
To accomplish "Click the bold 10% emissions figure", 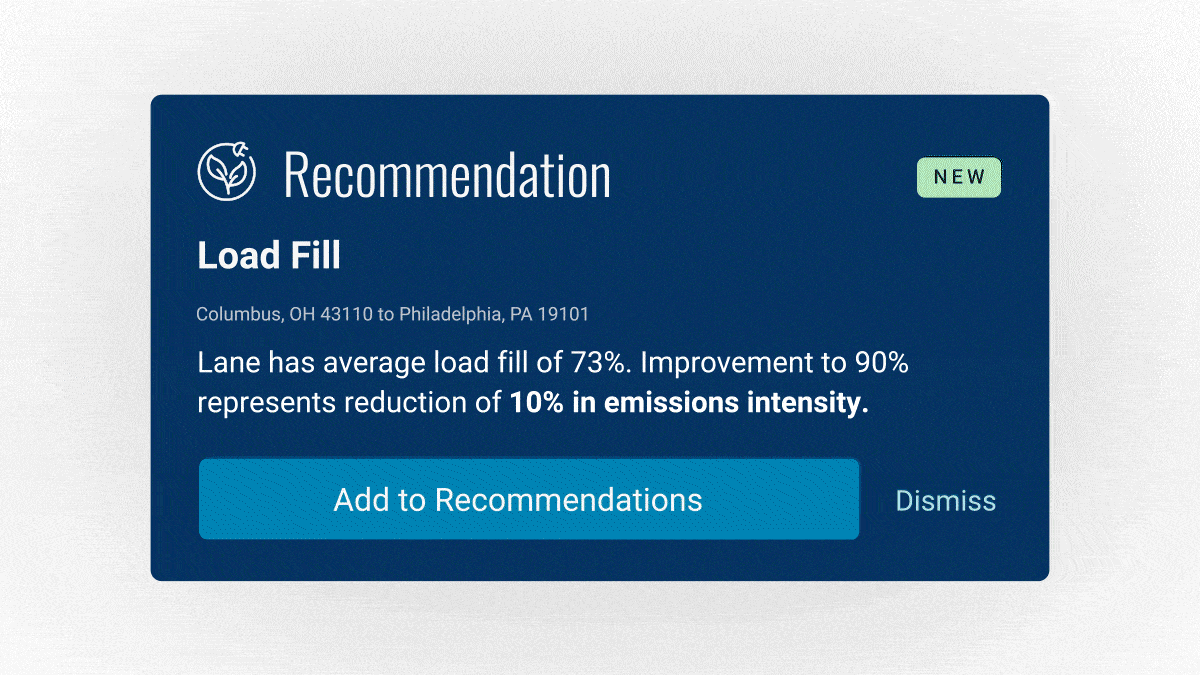I will 530,404.
